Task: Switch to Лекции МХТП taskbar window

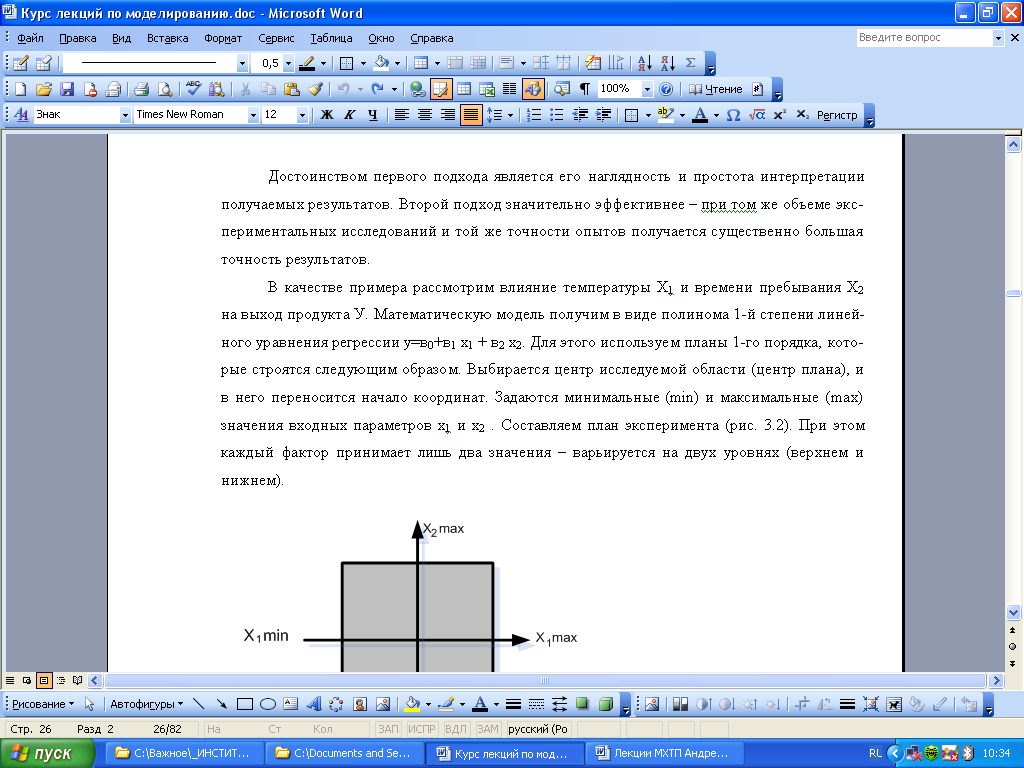Action: pos(663,753)
